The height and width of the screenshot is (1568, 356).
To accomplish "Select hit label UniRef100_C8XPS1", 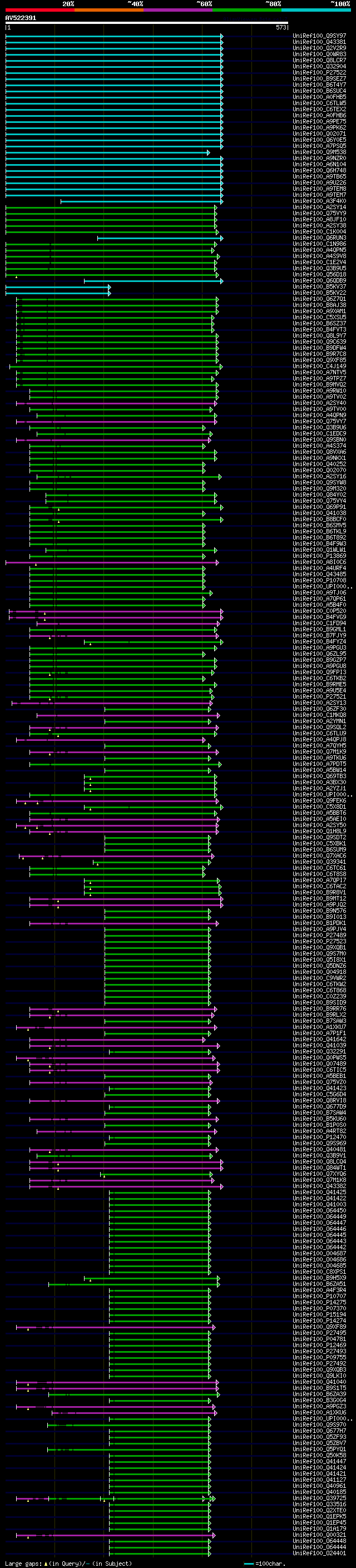I will (319, 1272).
